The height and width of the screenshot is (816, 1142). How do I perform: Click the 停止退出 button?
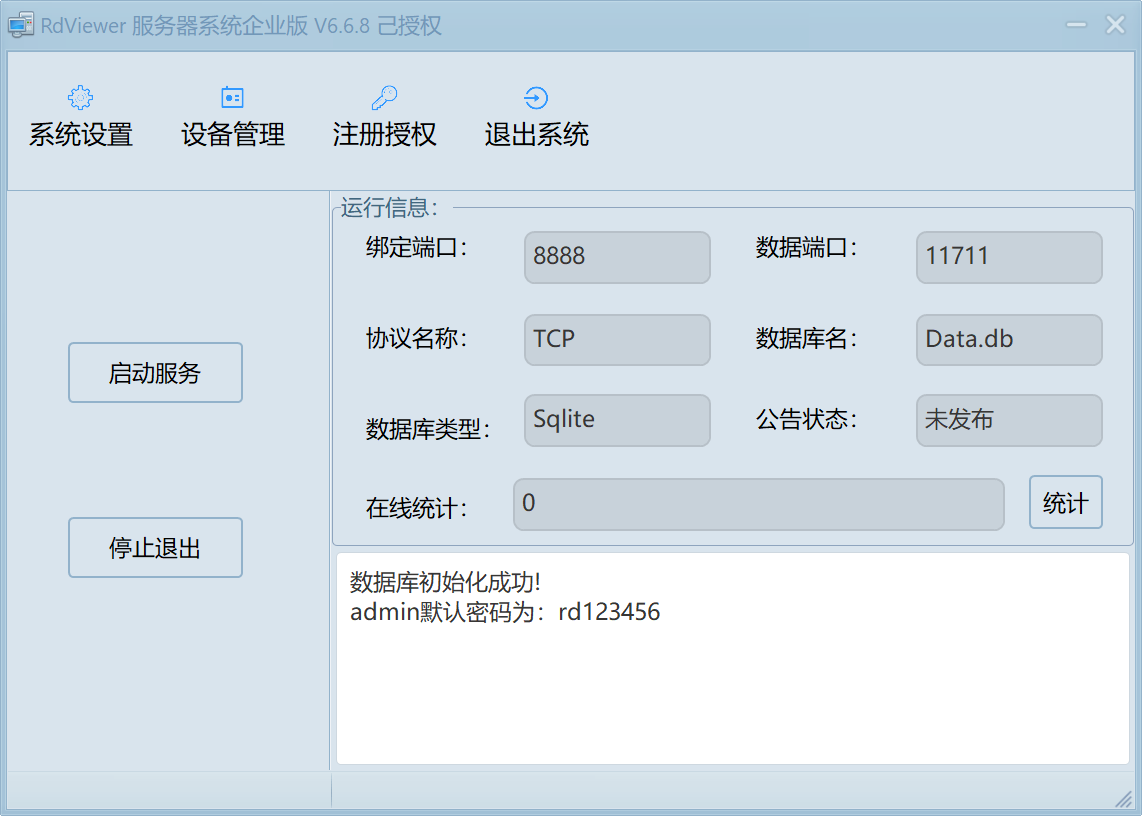155,547
